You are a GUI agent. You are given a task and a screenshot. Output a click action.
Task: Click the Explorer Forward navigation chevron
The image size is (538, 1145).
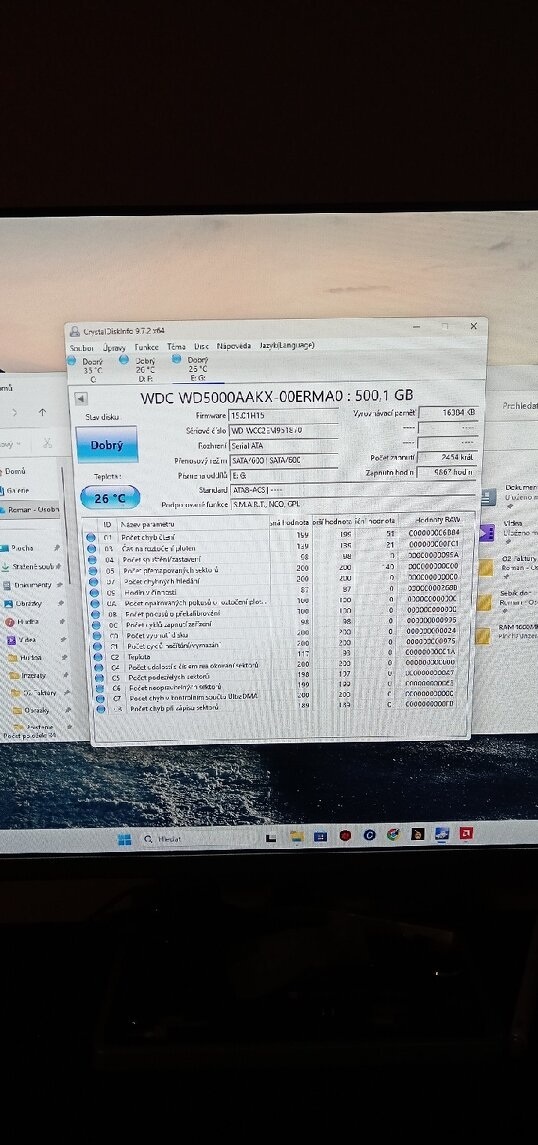click(15, 413)
